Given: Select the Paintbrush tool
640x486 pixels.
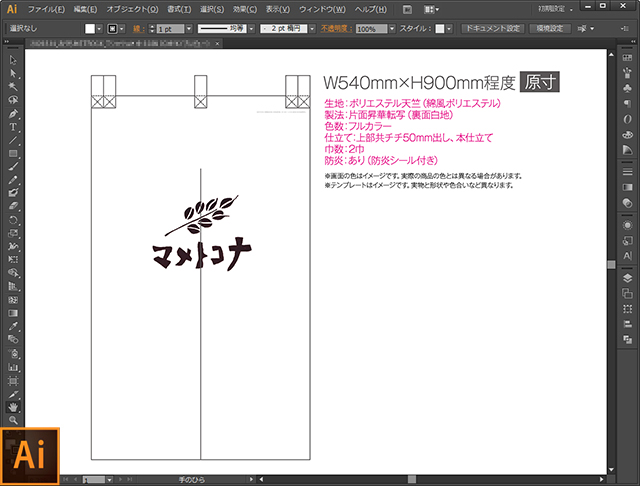Looking at the screenshot, I should 13,166.
